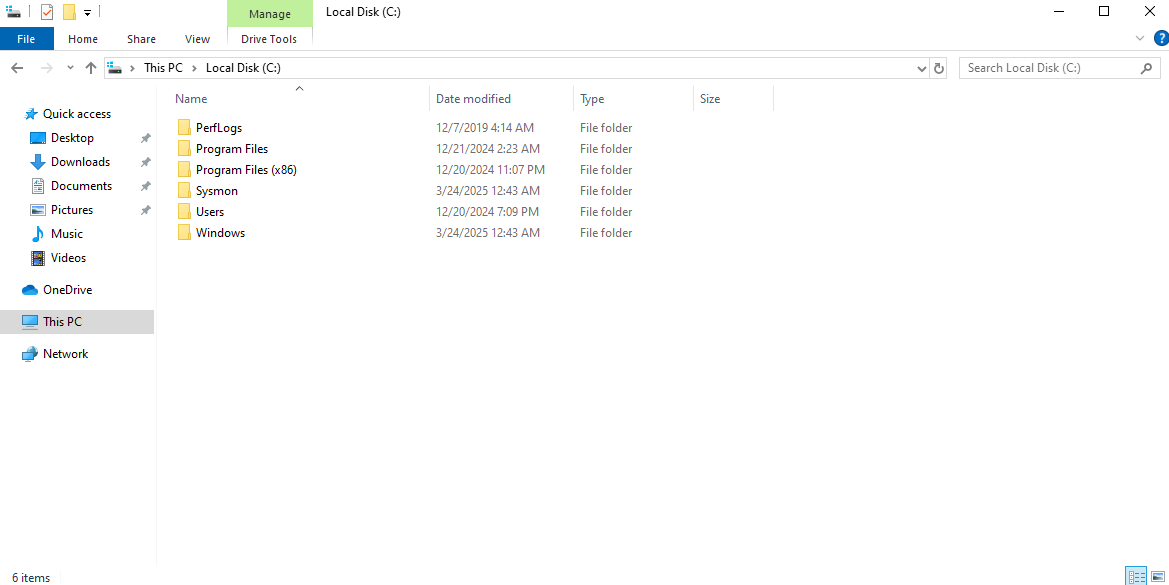Go up one level with the Up arrow
1169x585 pixels.
point(91,68)
